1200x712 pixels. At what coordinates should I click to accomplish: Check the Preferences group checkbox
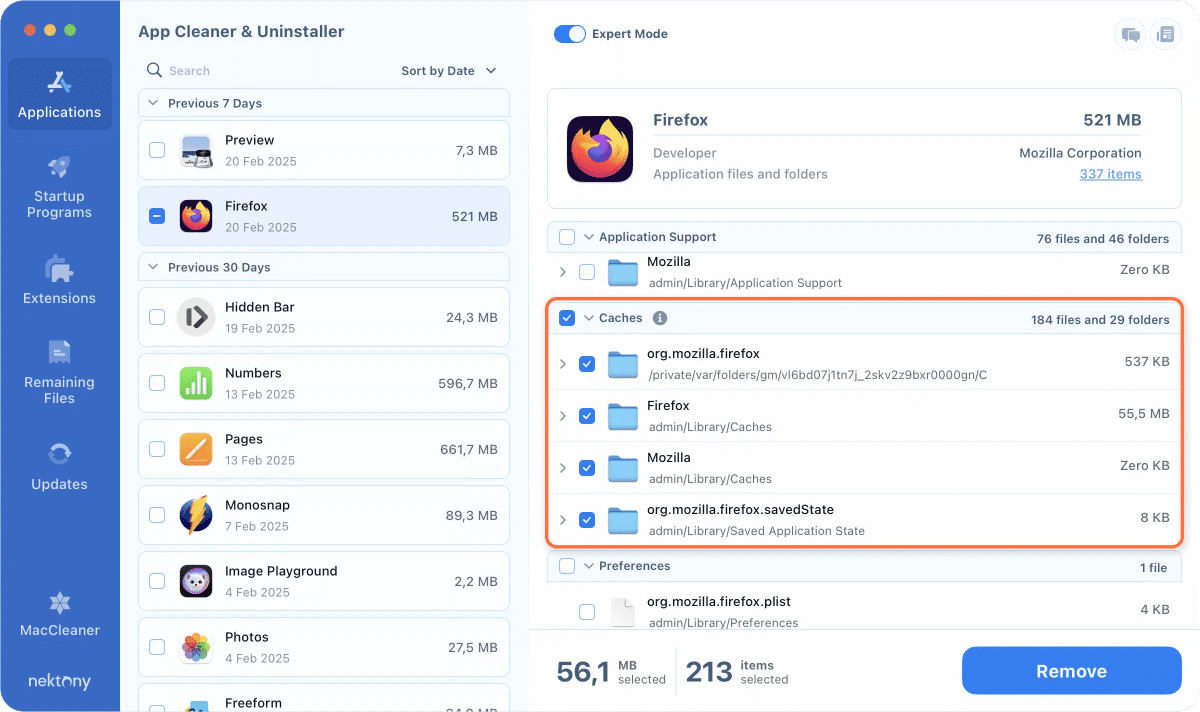(x=567, y=566)
